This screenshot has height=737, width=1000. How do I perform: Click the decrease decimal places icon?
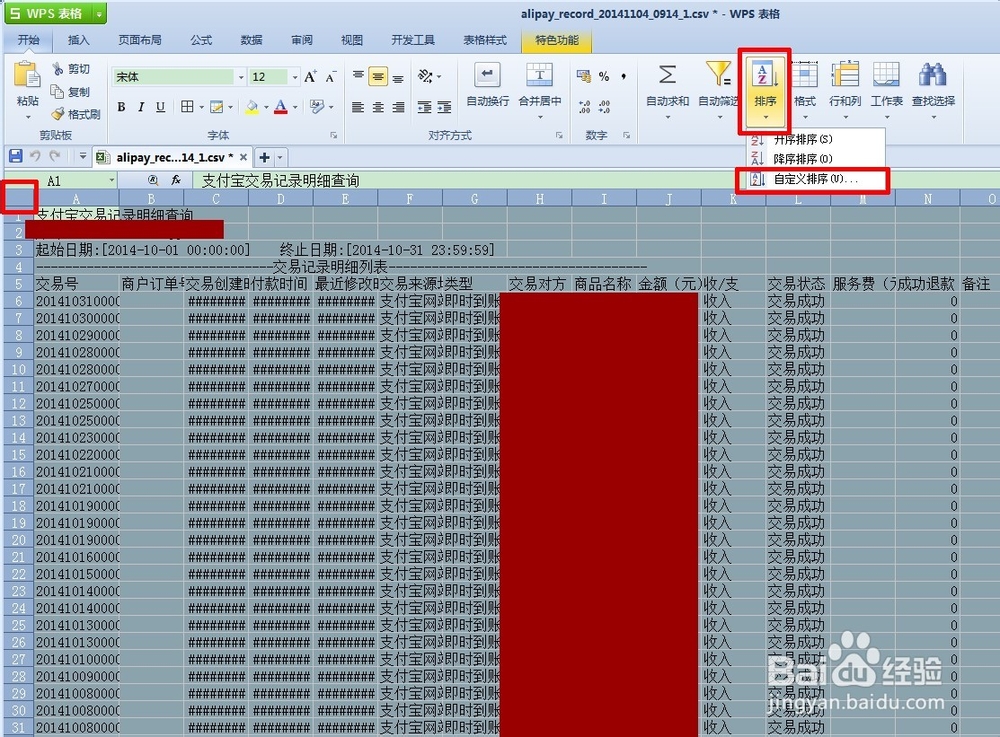pos(604,106)
